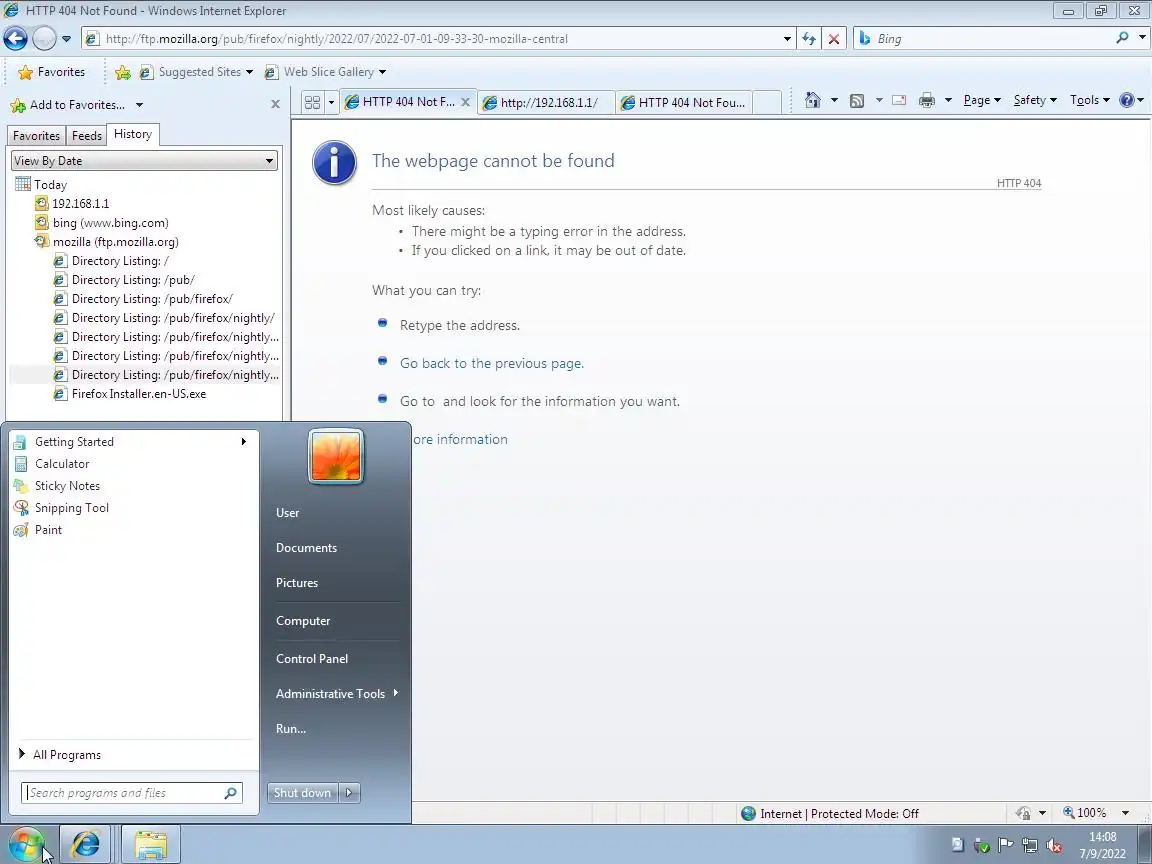Switch to the Feeds tab

(x=87, y=136)
